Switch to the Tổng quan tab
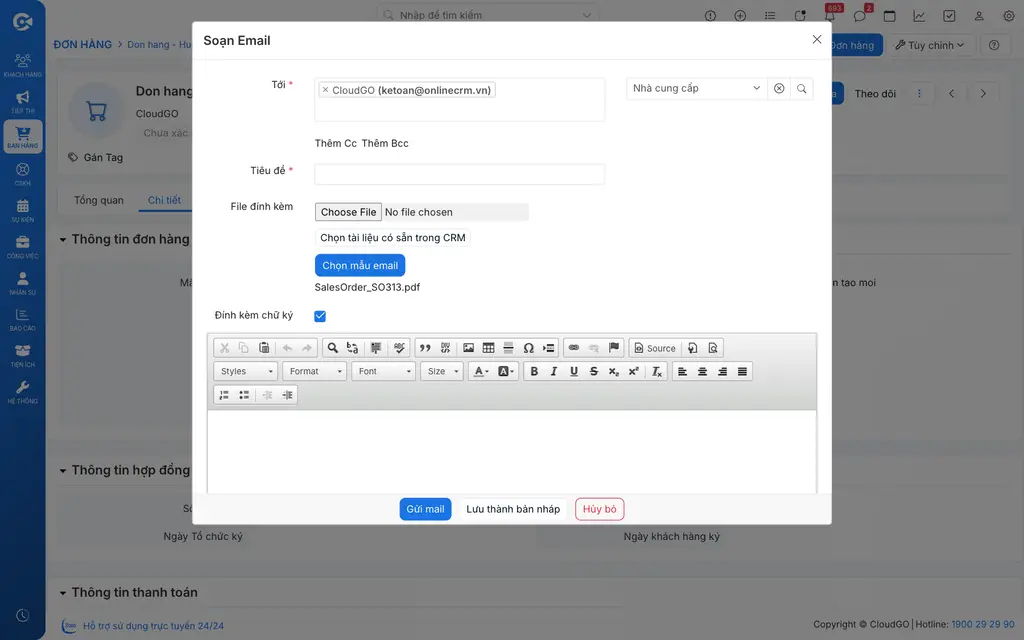1024x640 pixels. (x=99, y=200)
